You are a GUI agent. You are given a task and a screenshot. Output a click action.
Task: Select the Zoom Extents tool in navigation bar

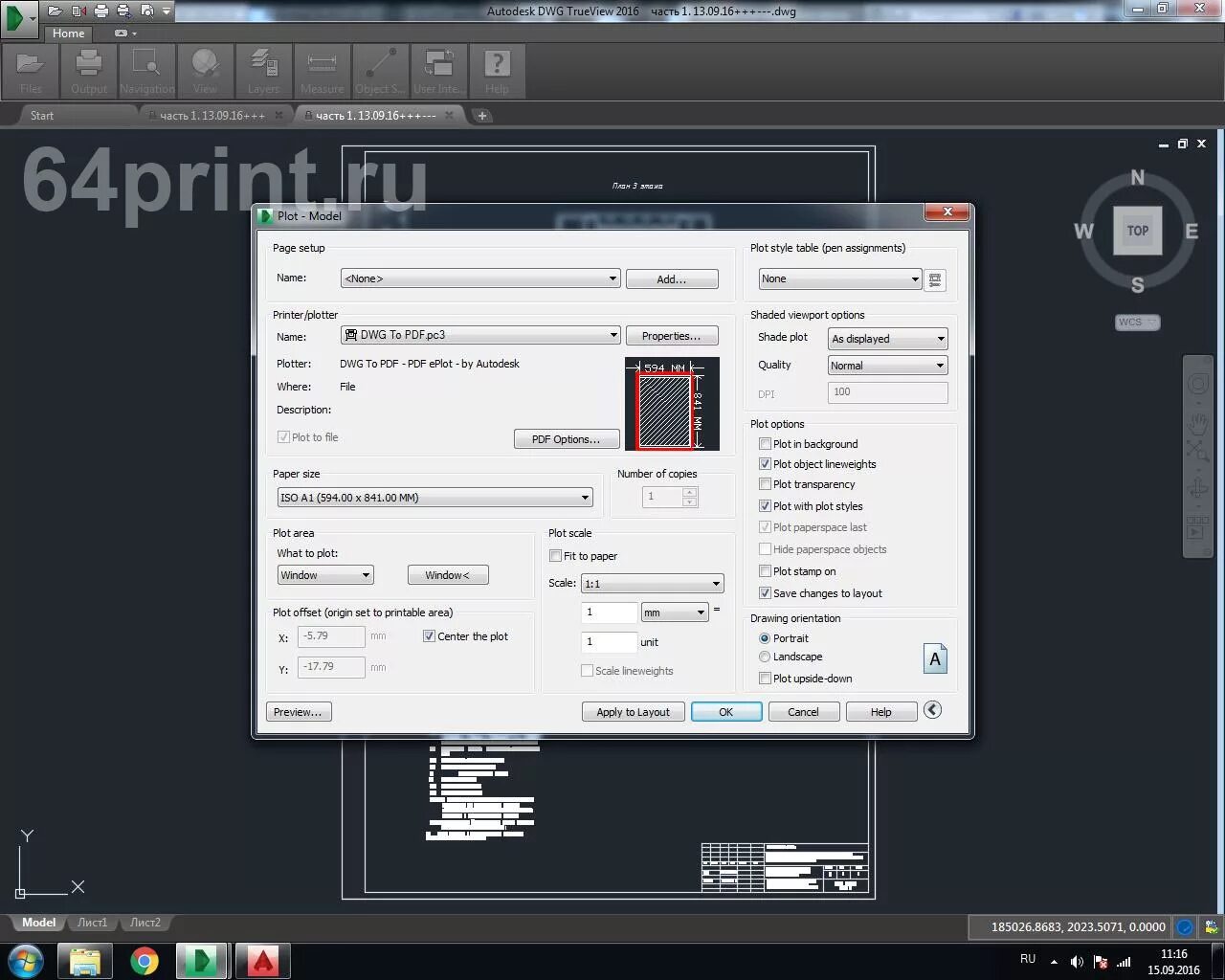coord(1198,450)
